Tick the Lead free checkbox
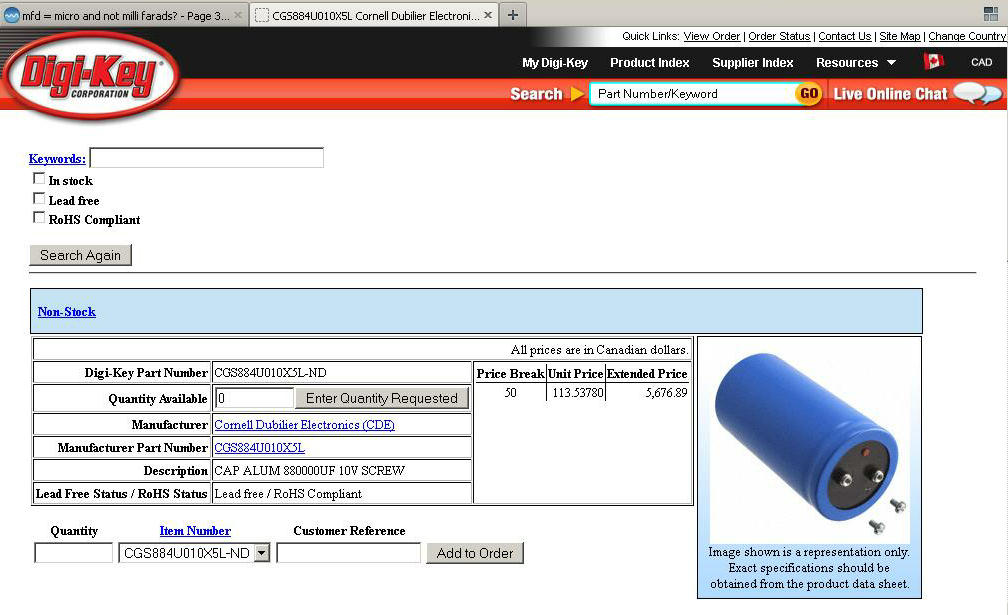The image size is (1008, 615). tap(39, 199)
